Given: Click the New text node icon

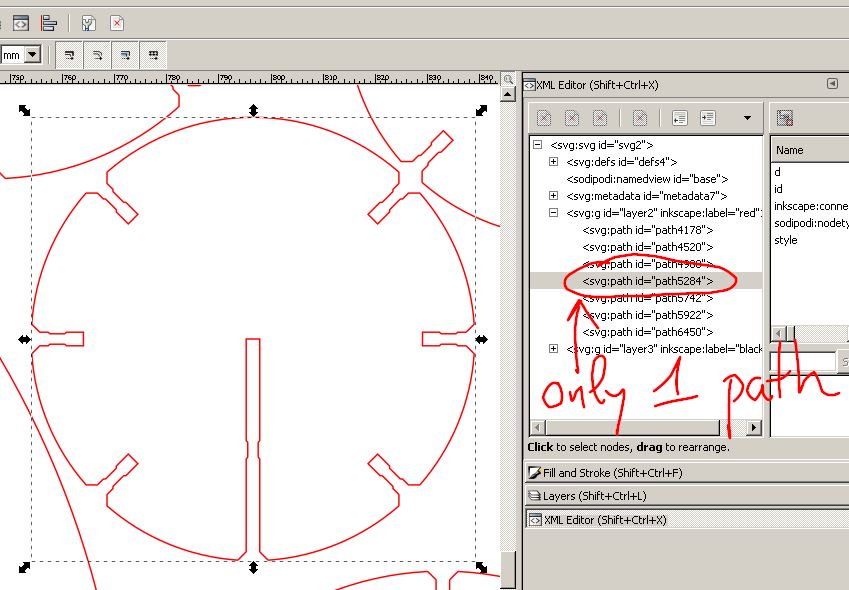Looking at the screenshot, I should coord(572,117).
